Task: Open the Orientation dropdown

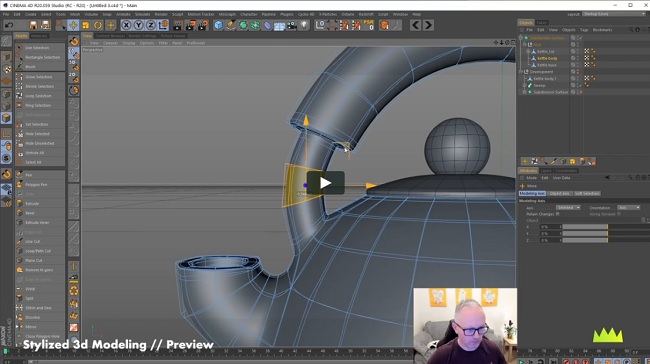Action: click(x=628, y=207)
